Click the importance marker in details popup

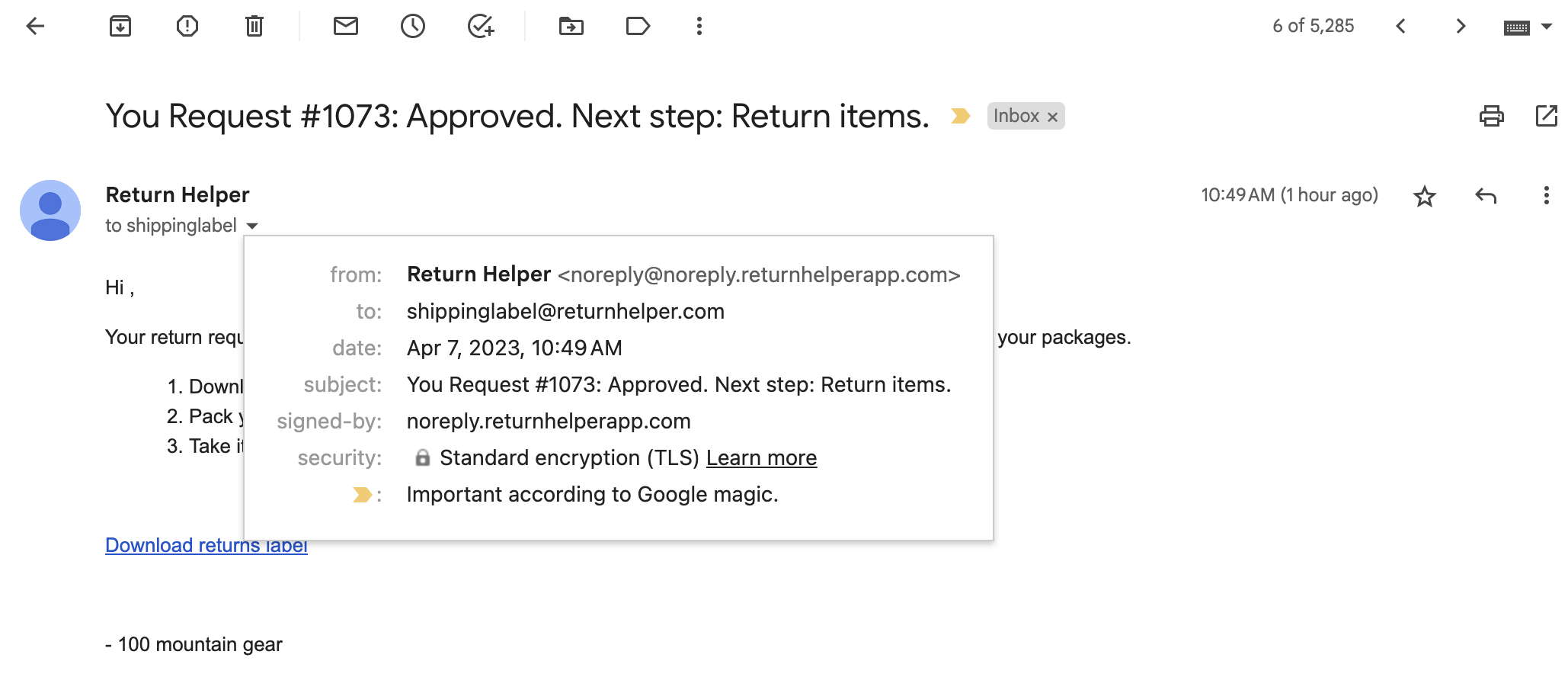click(362, 495)
